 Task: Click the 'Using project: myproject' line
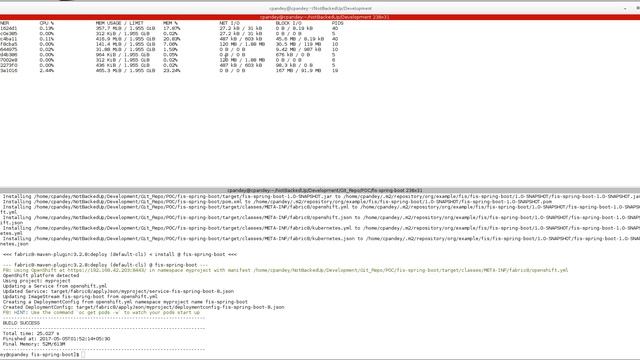point(37,281)
